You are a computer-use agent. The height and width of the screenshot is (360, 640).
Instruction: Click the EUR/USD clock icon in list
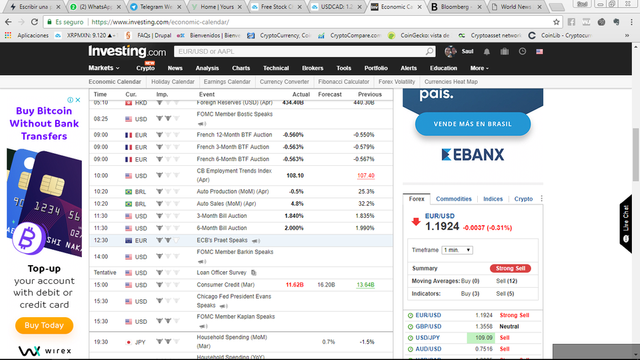coord(410,315)
